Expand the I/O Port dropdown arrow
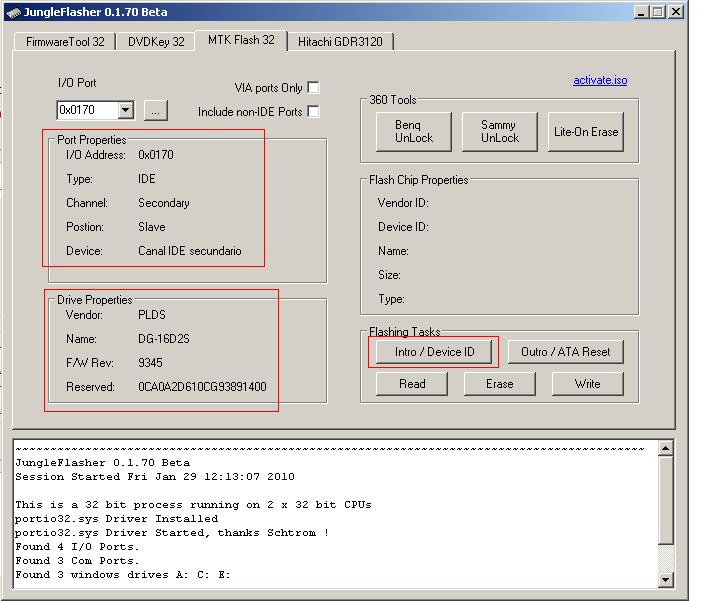The image size is (720, 601). tap(125, 110)
